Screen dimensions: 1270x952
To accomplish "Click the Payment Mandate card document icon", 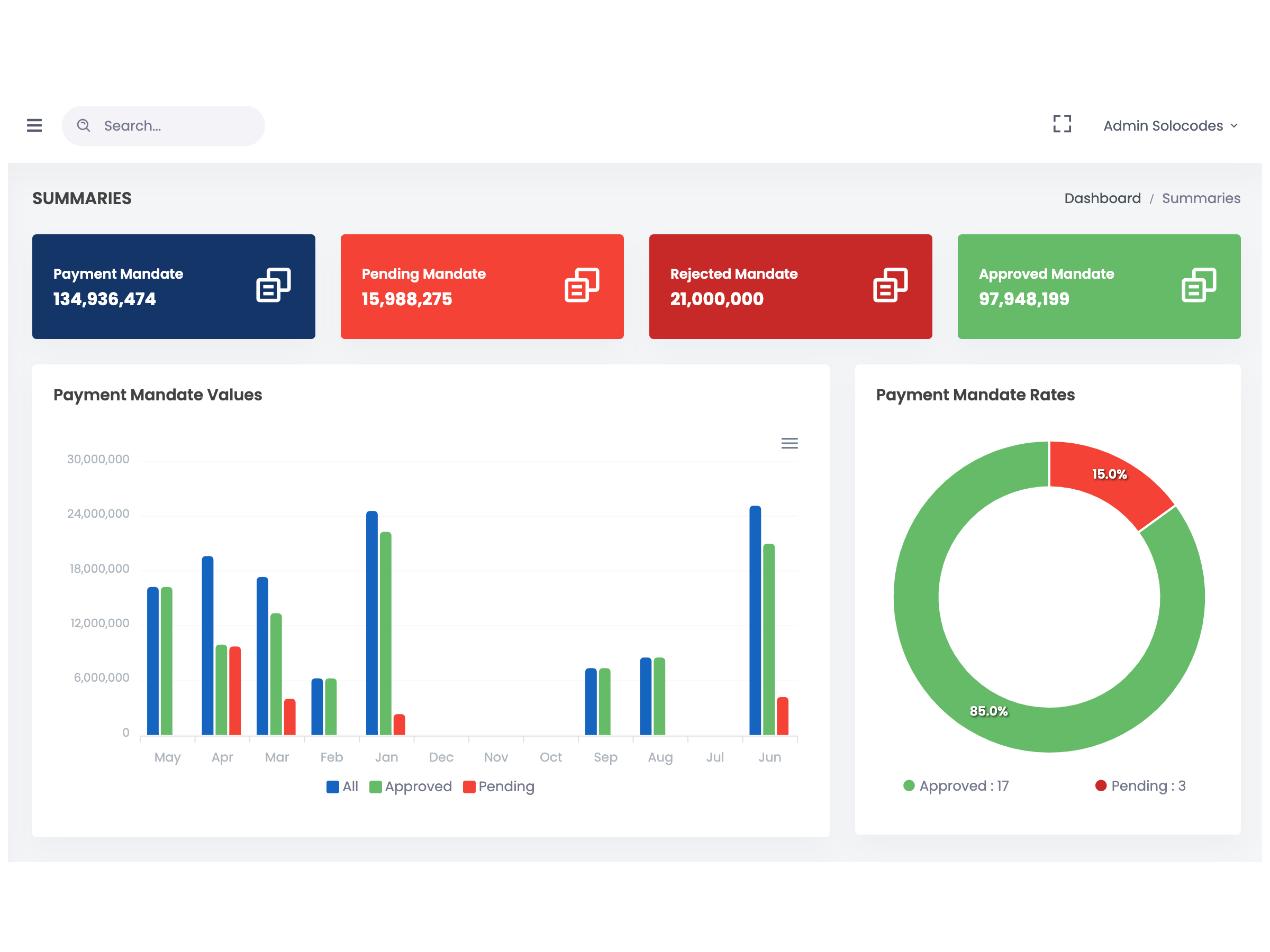I will [x=273, y=285].
